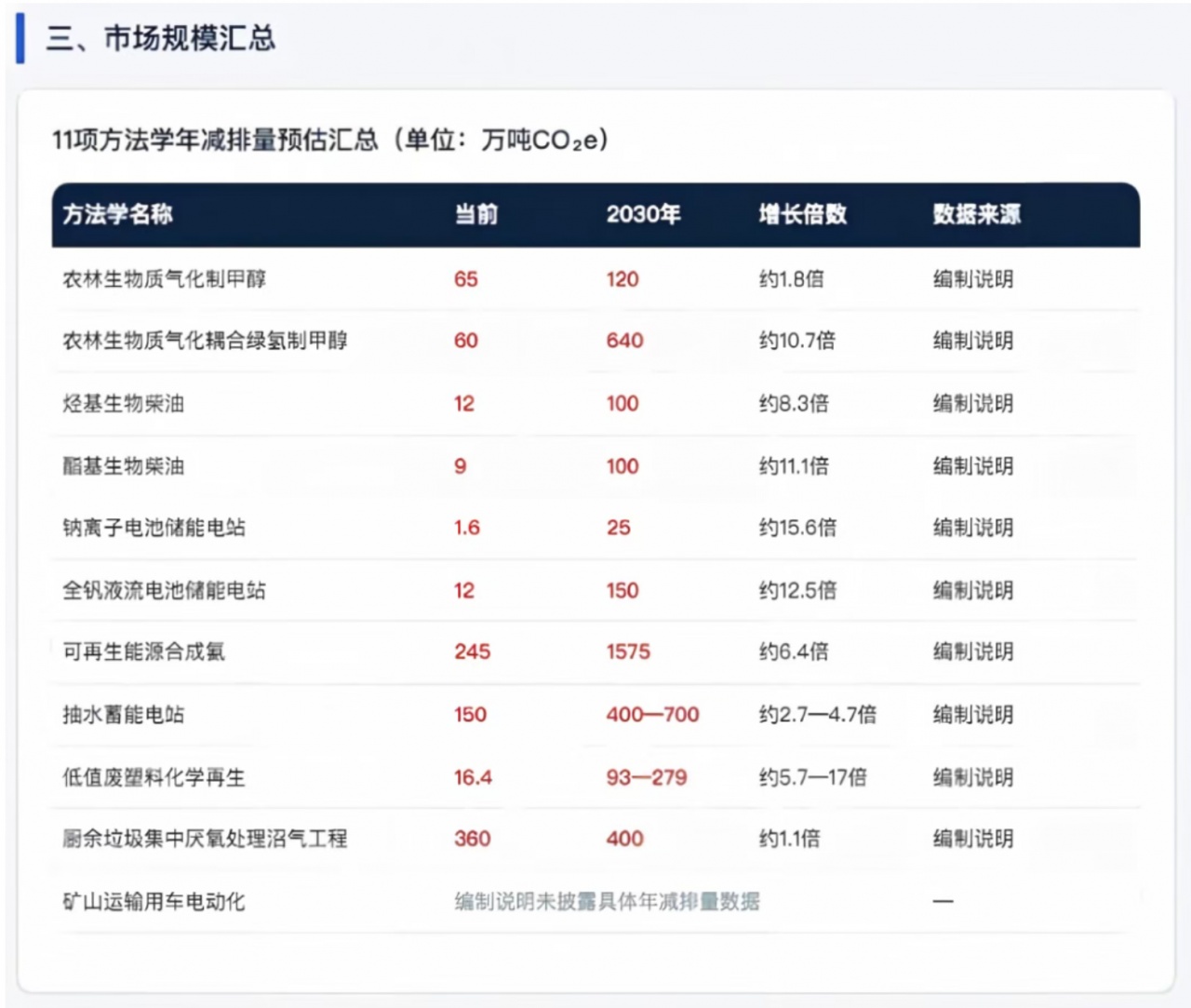The image size is (1191, 1008).
Task: Select the 当前 column header
Action: tap(476, 215)
